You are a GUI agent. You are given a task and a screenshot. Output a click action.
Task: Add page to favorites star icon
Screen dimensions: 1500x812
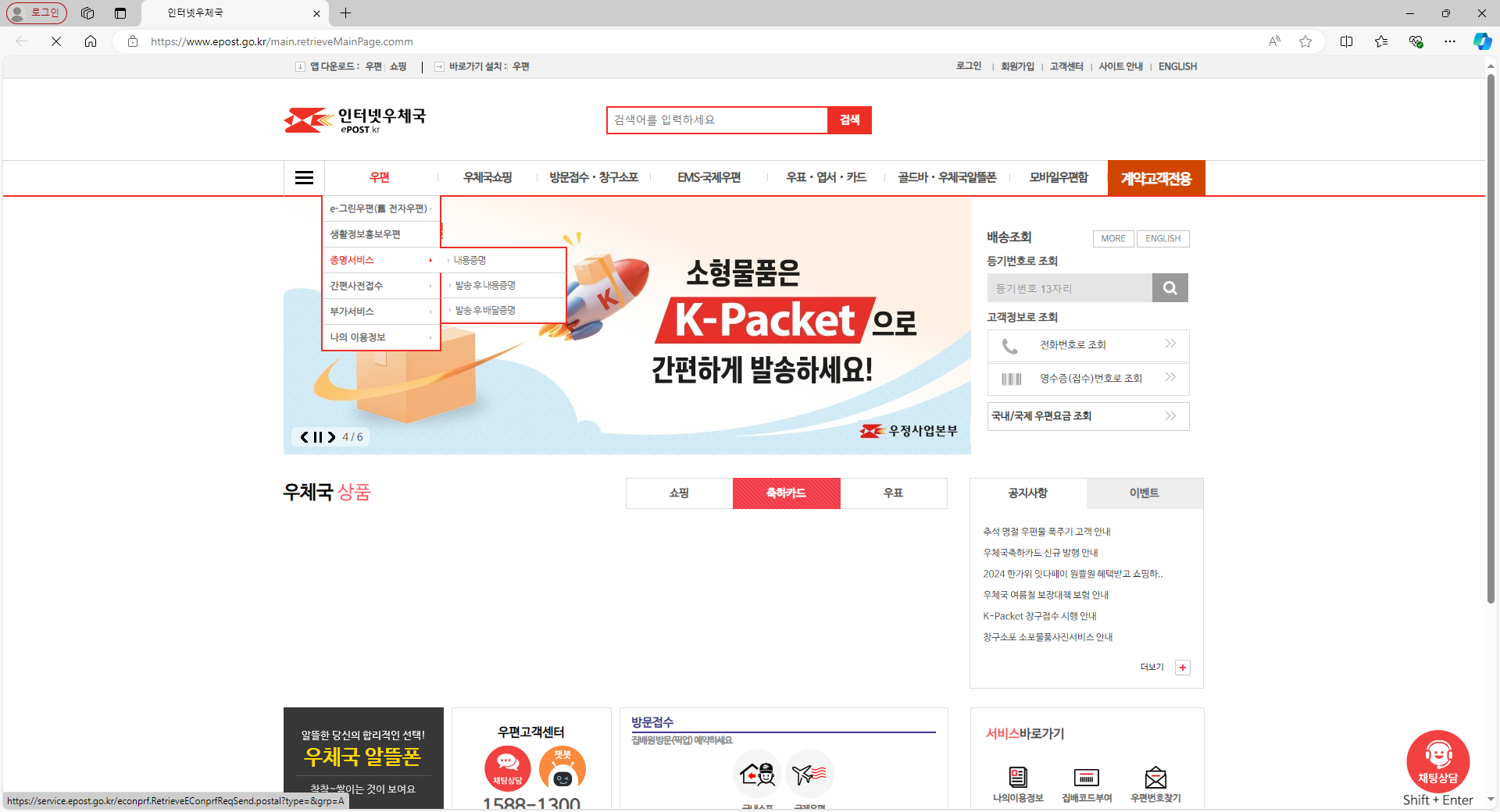1305,41
